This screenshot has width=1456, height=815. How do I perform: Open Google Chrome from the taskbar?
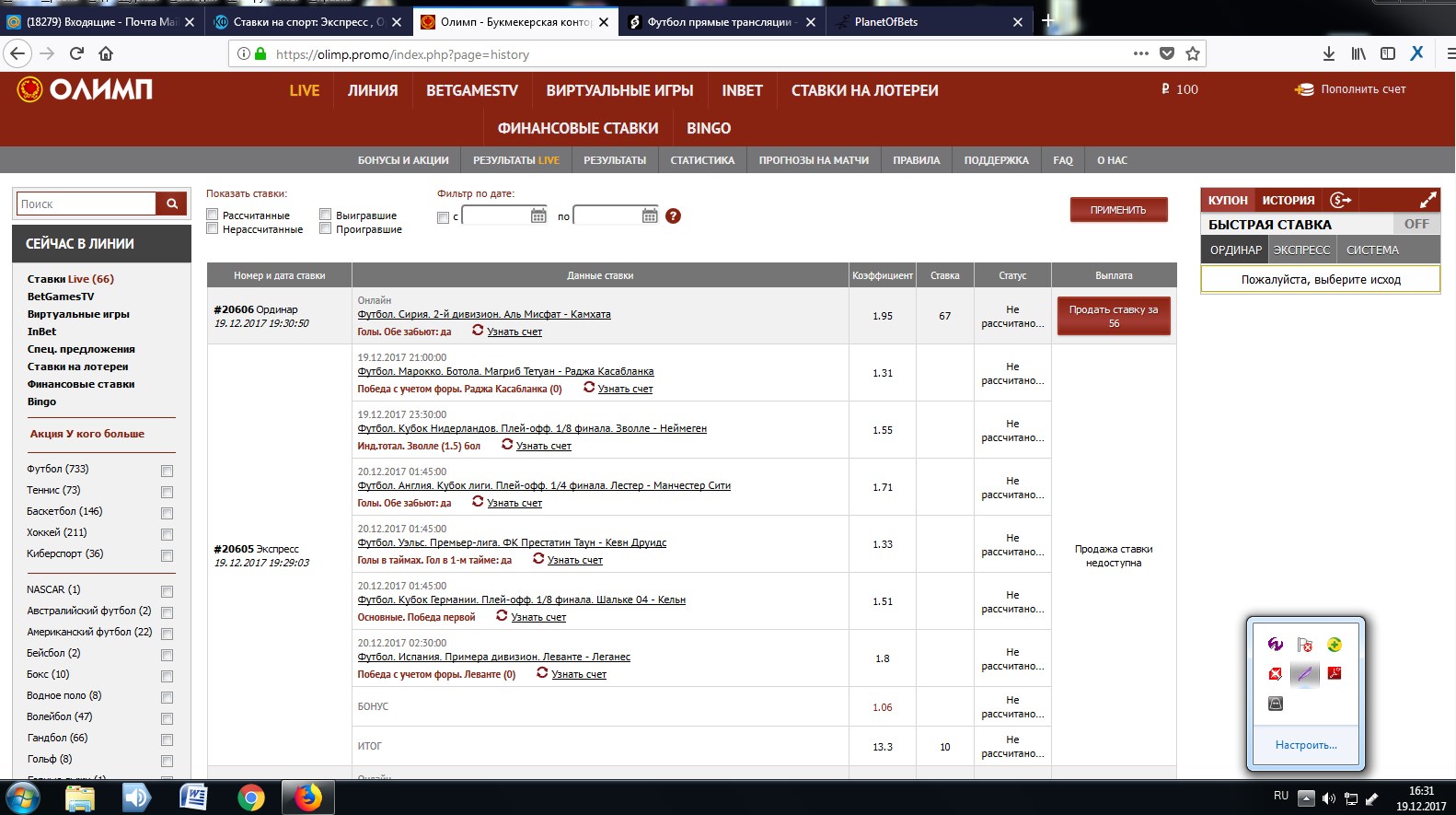pos(250,798)
